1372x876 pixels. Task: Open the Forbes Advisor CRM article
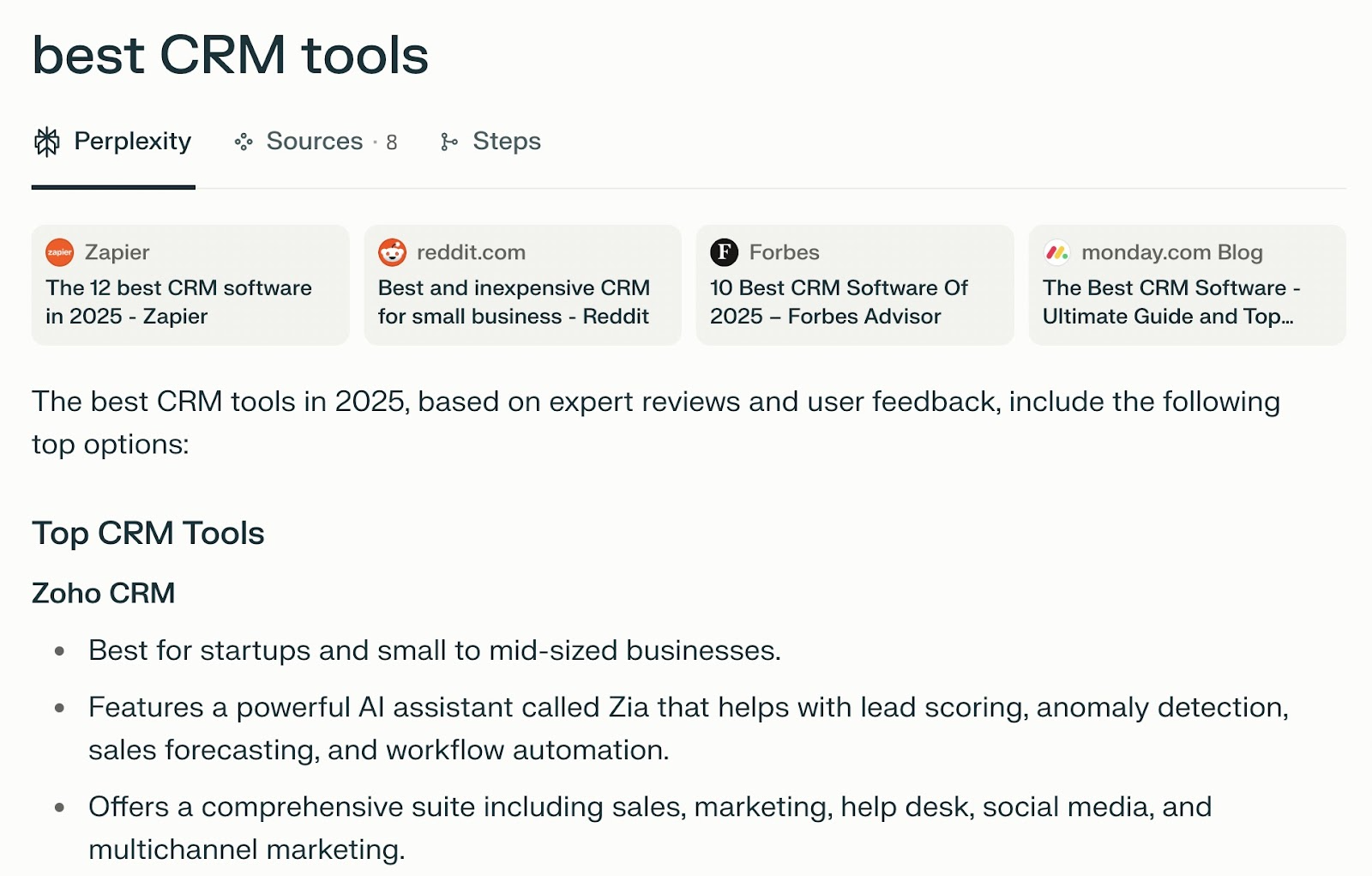838,301
